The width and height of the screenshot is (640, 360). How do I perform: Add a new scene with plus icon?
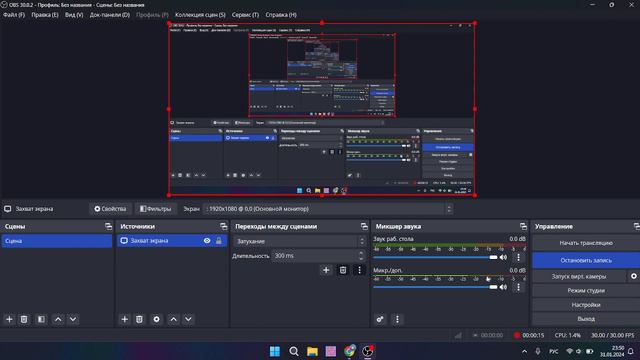point(9,319)
